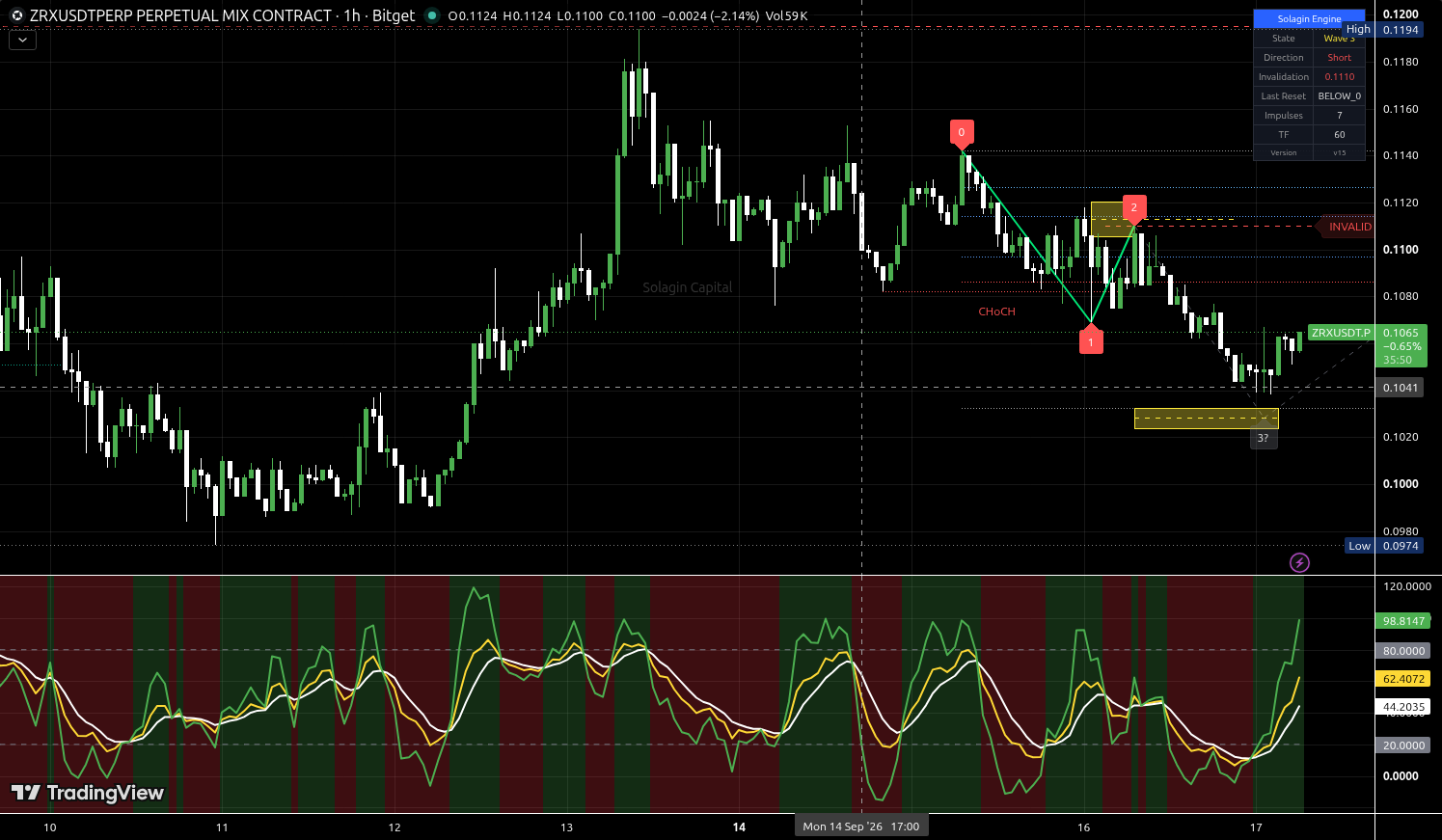Click the Low 0.0974 price label
1442x840 pixels.
point(1384,546)
